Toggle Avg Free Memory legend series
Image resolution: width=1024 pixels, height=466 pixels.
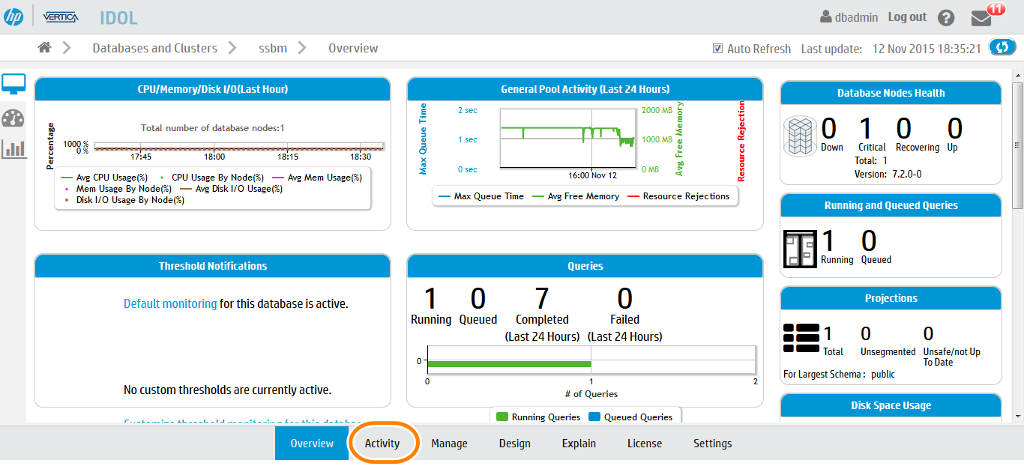pos(575,196)
